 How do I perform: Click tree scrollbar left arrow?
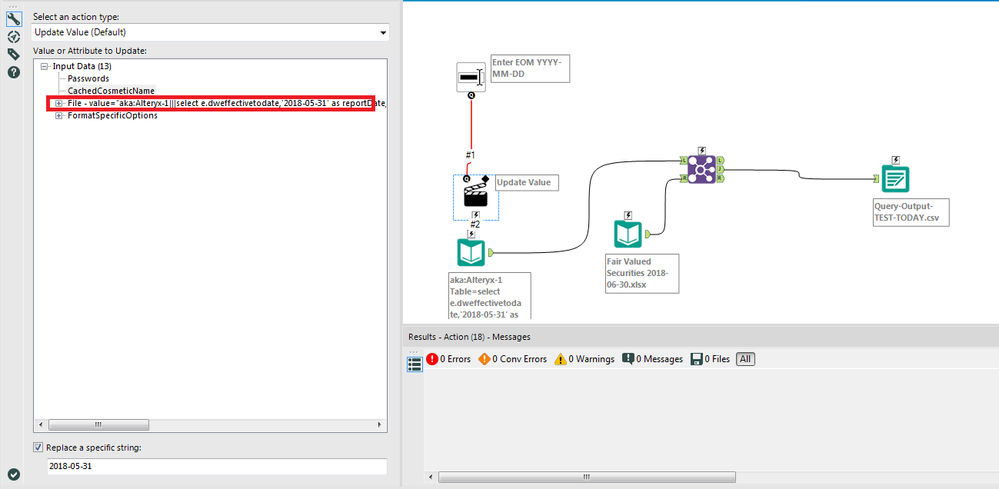(x=41, y=424)
